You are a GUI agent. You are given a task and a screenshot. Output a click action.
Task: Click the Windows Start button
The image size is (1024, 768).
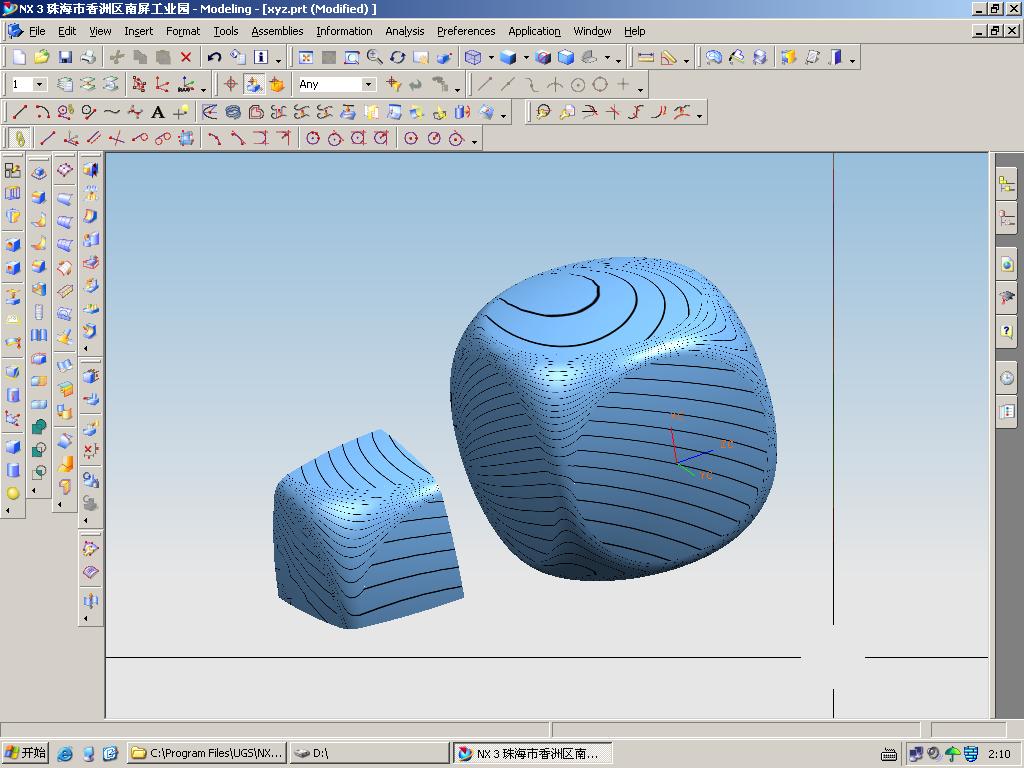[x=26, y=753]
